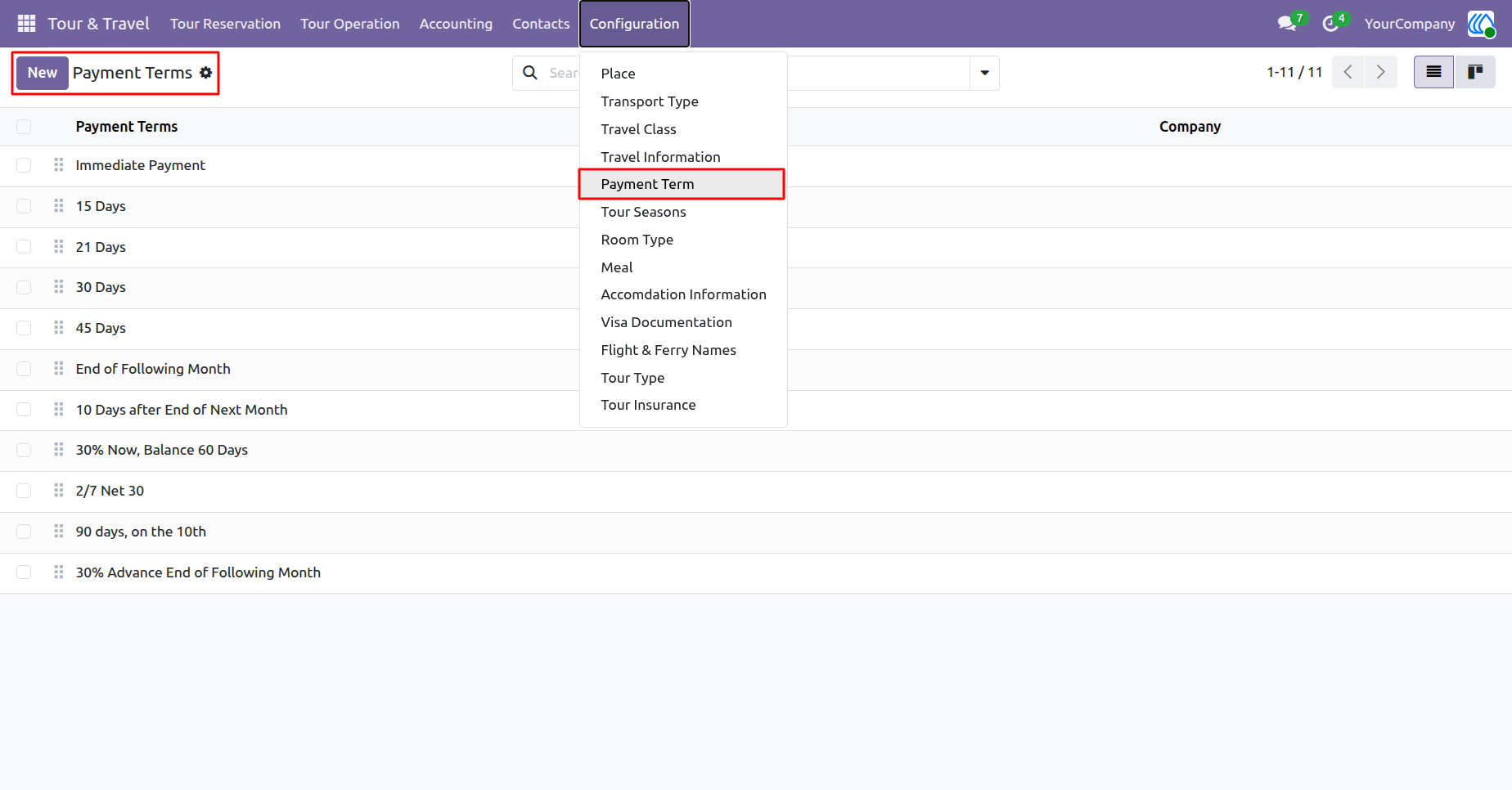Go to previous page arrow
The height and width of the screenshot is (790, 1512).
(x=1348, y=72)
